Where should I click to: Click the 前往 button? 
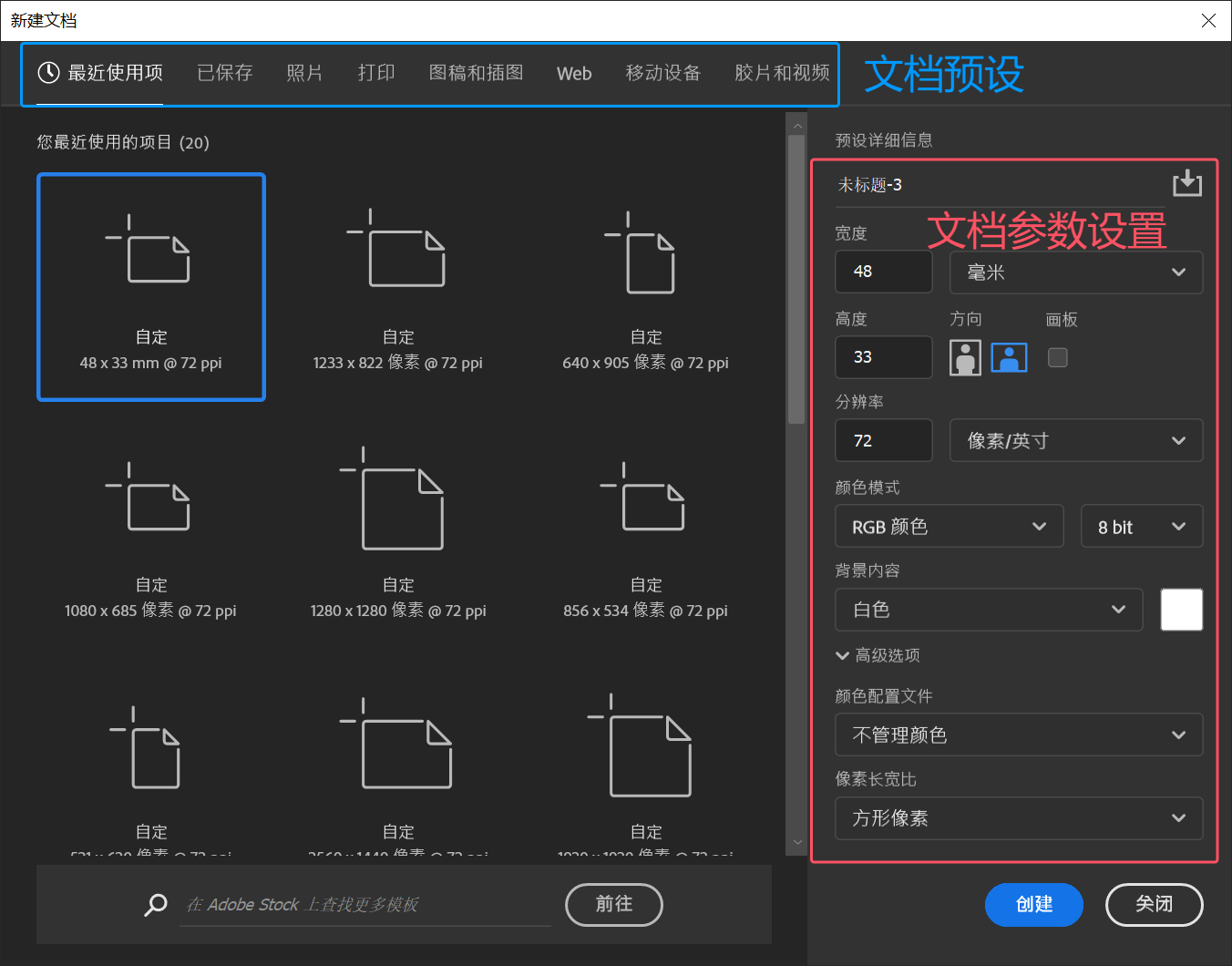point(614,905)
